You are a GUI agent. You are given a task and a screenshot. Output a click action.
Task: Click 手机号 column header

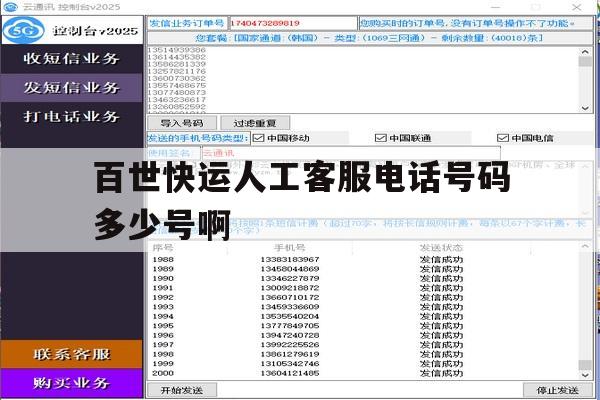(x=290, y=248)
